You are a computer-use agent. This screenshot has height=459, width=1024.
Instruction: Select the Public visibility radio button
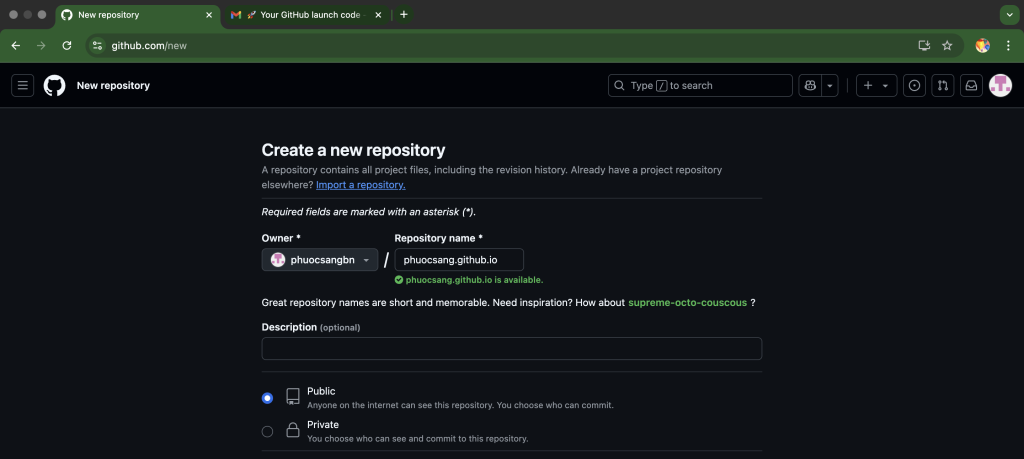point(267,398)
